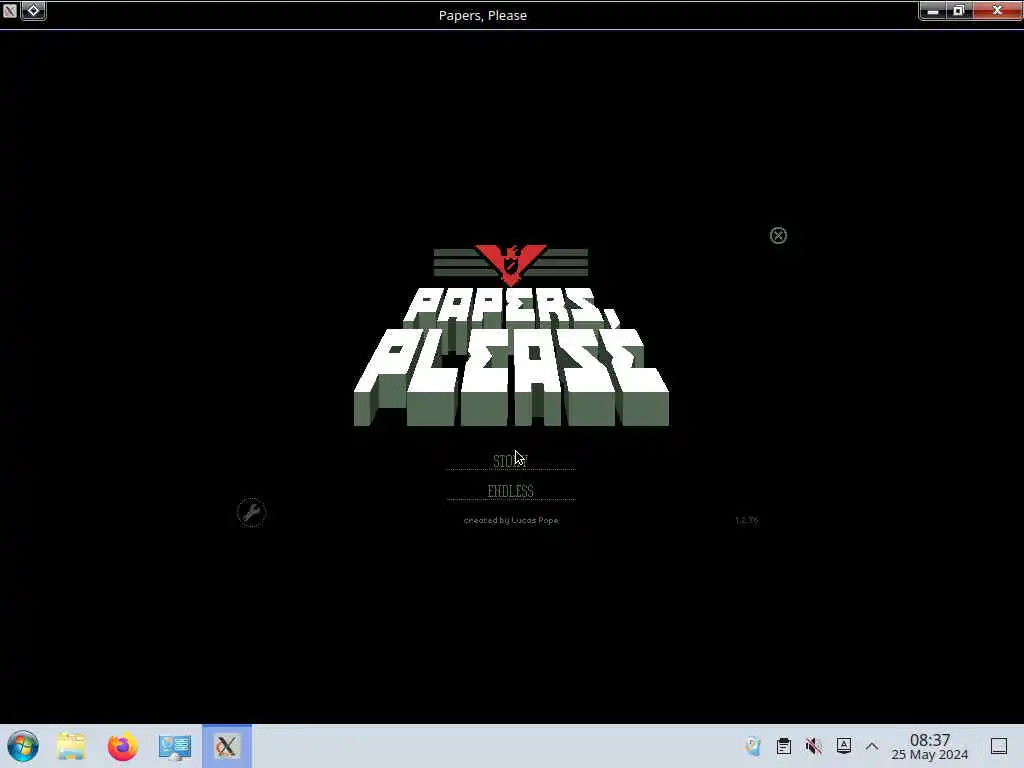1024x768 pixels.
Task: Open the file manager from taskbar
Action: pyautogui.click(x=71, y=746)
